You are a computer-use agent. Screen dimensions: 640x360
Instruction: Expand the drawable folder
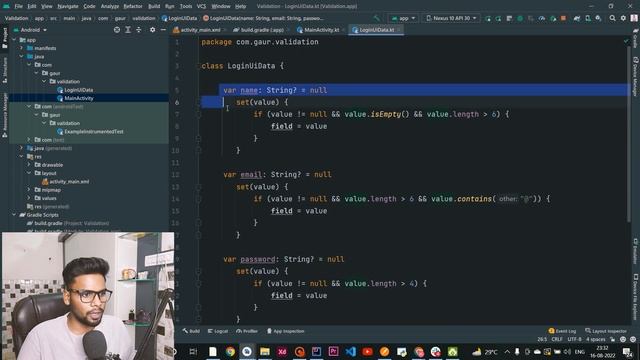pos(29,165)
